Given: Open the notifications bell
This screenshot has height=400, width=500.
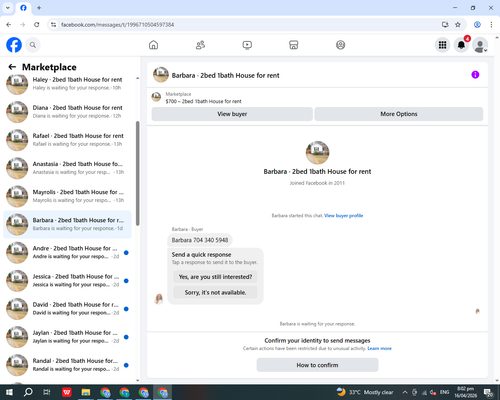Looking at the screenshot, I should [461, 45].
